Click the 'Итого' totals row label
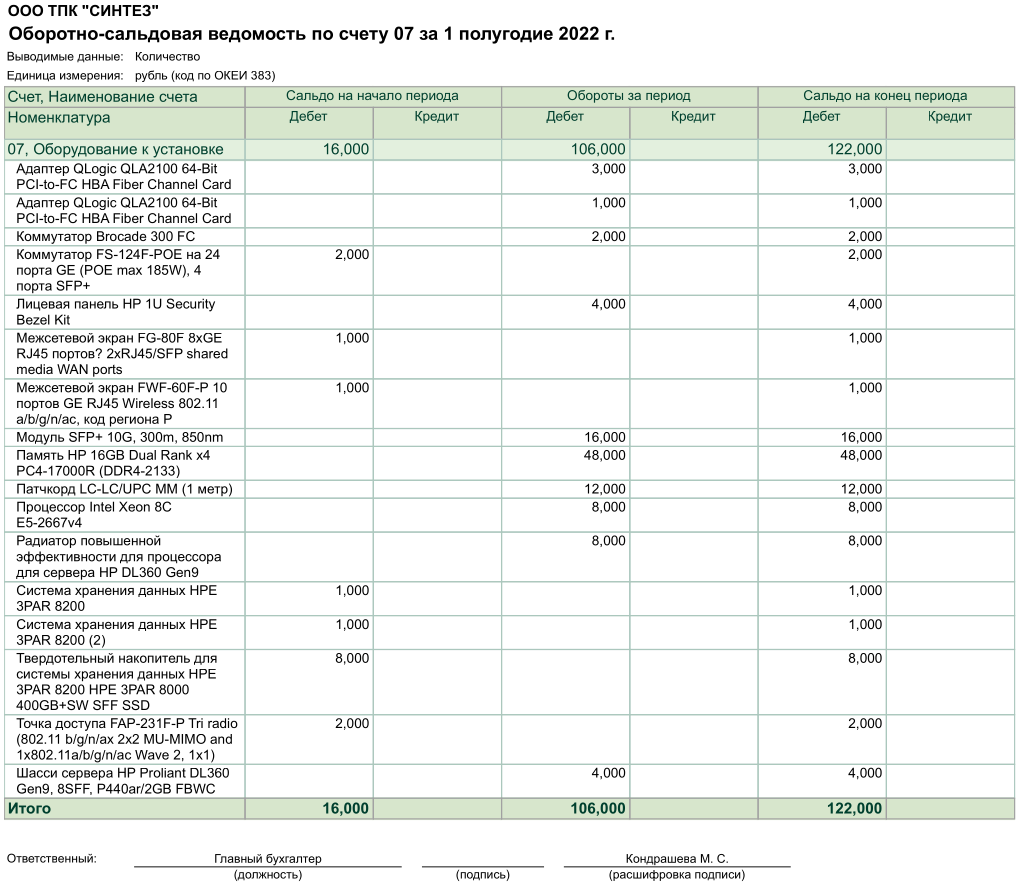Screen dimensions: 1020x887 [29, 808]
